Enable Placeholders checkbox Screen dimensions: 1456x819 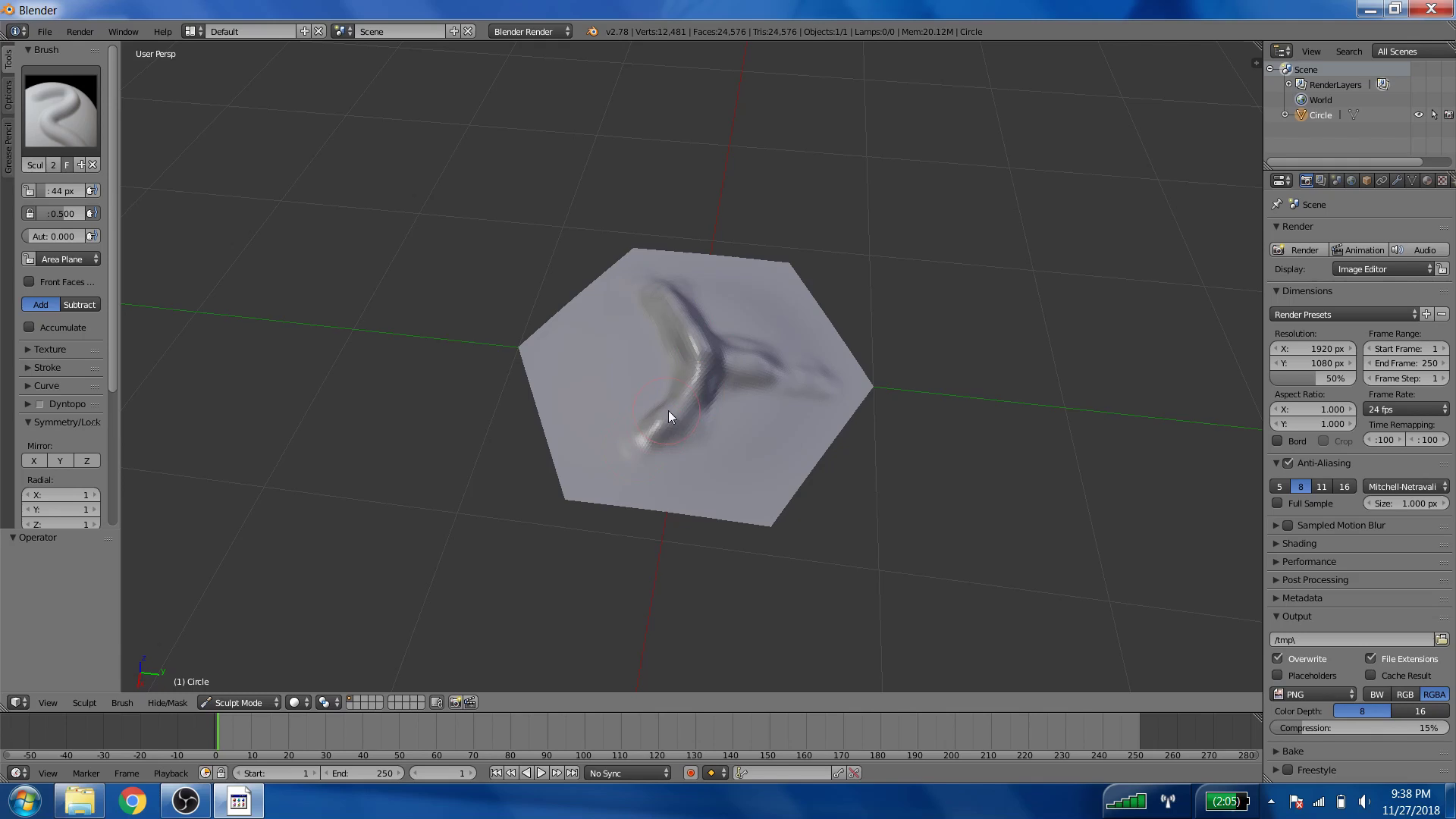(1278, 674)
